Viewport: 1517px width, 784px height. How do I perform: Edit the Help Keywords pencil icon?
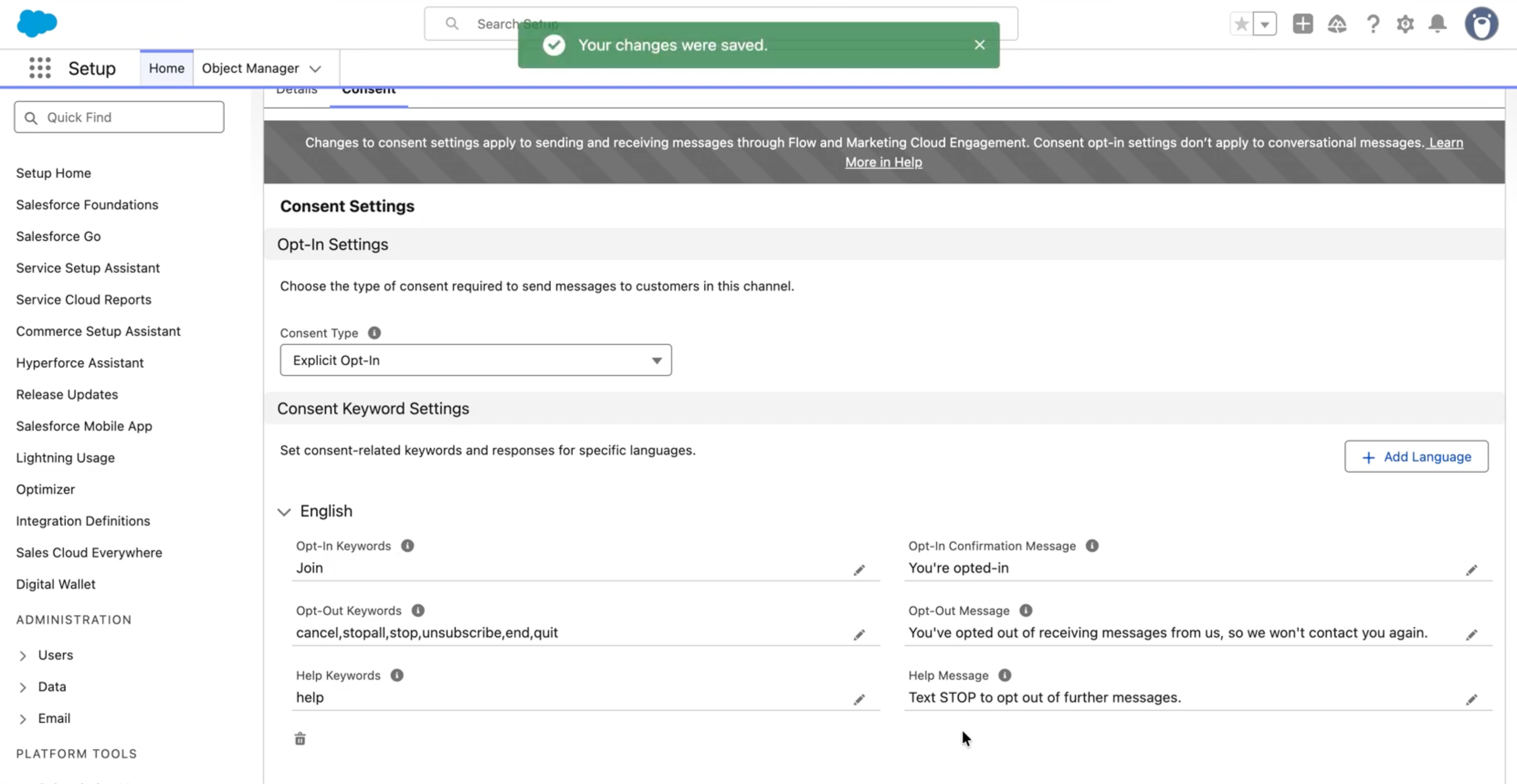[x=859, y=699]
